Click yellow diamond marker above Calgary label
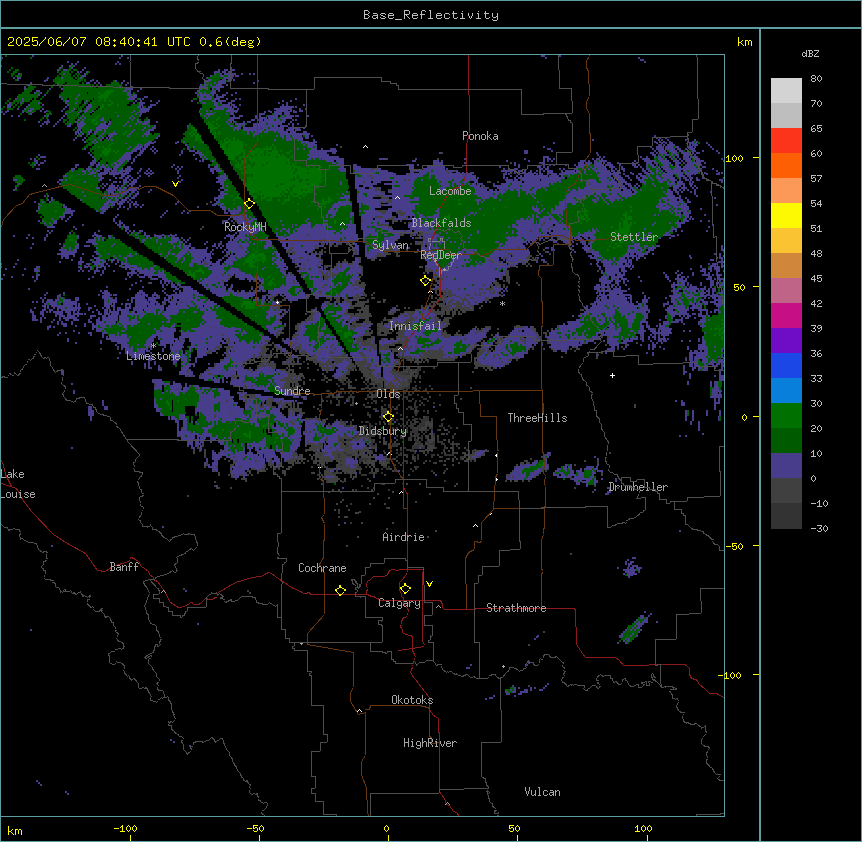The width and height of the screenshot is (862, 842). pyautogui.click(x=405, y=589)
